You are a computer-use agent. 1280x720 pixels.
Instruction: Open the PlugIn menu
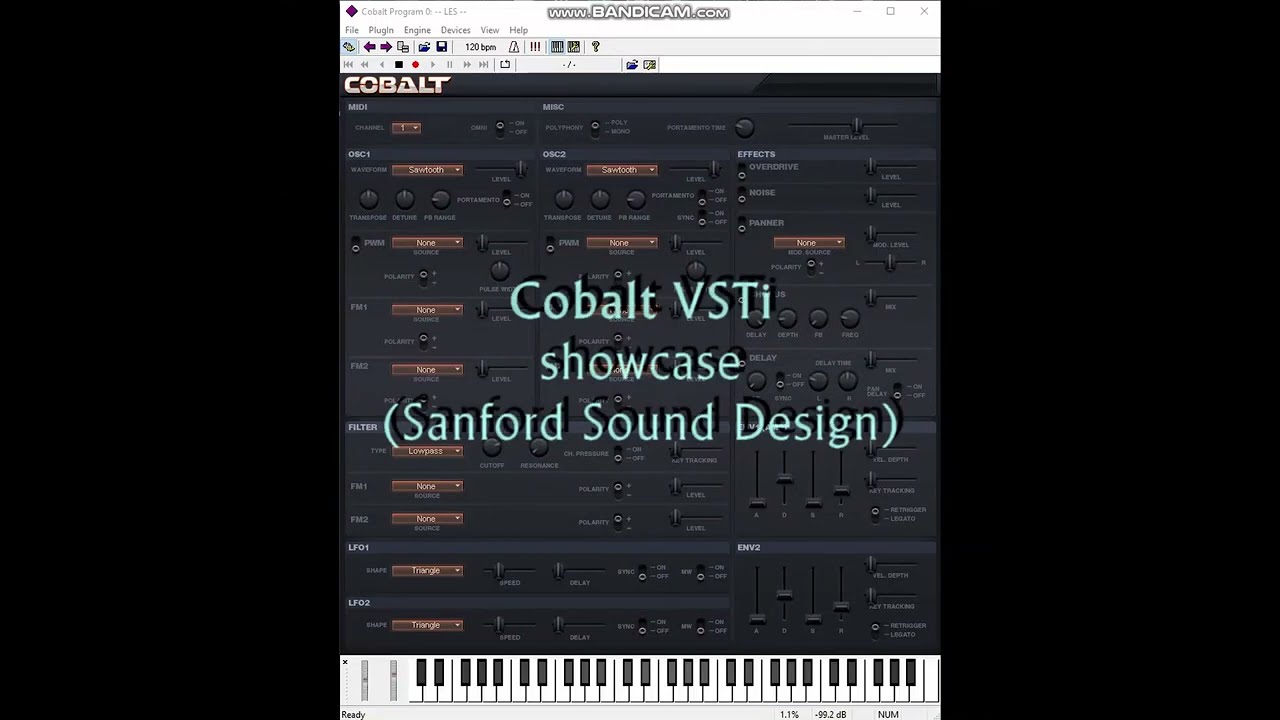coord(381,30)
